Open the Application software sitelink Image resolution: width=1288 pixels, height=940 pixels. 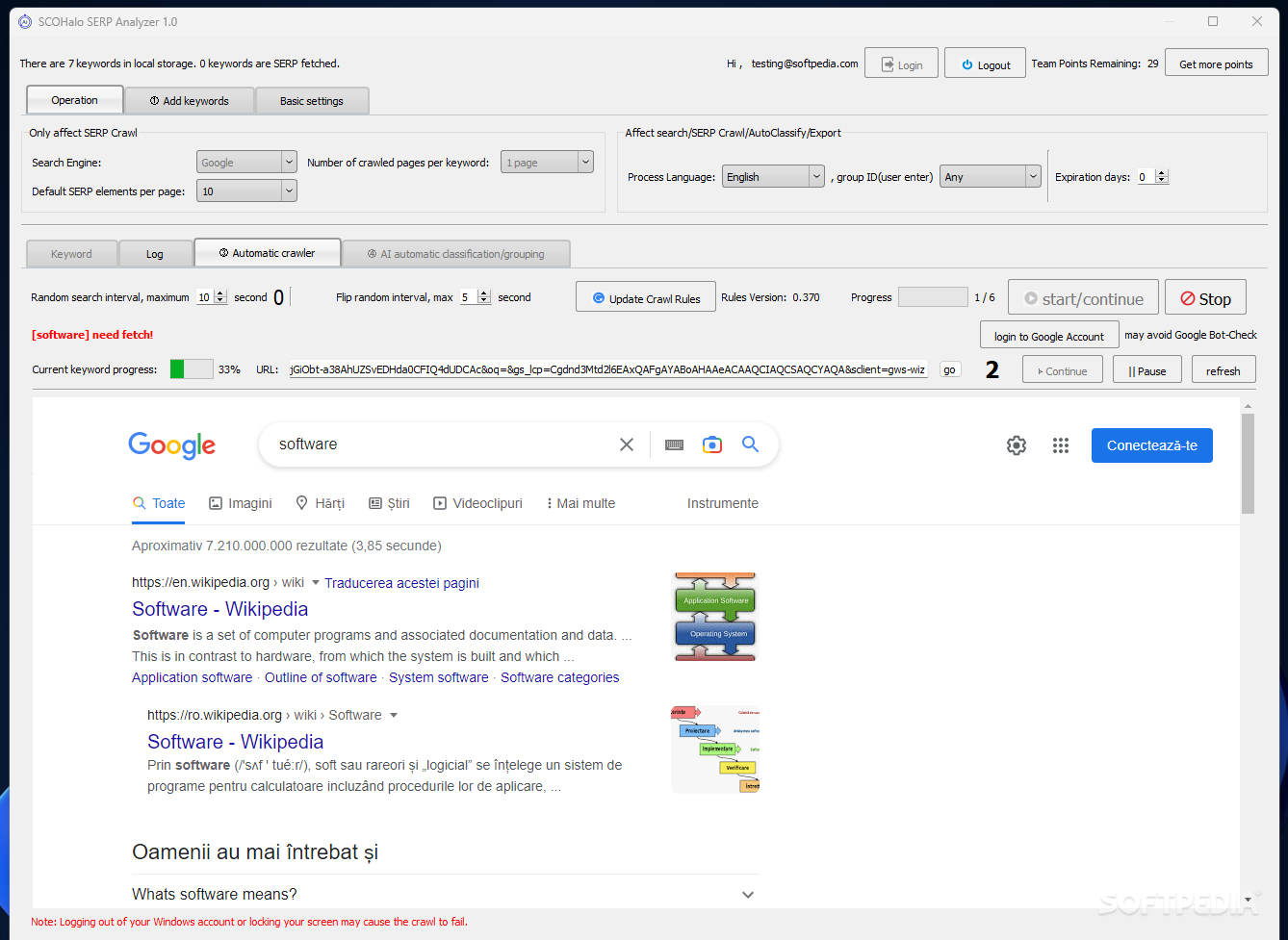[x=193, y=677]
